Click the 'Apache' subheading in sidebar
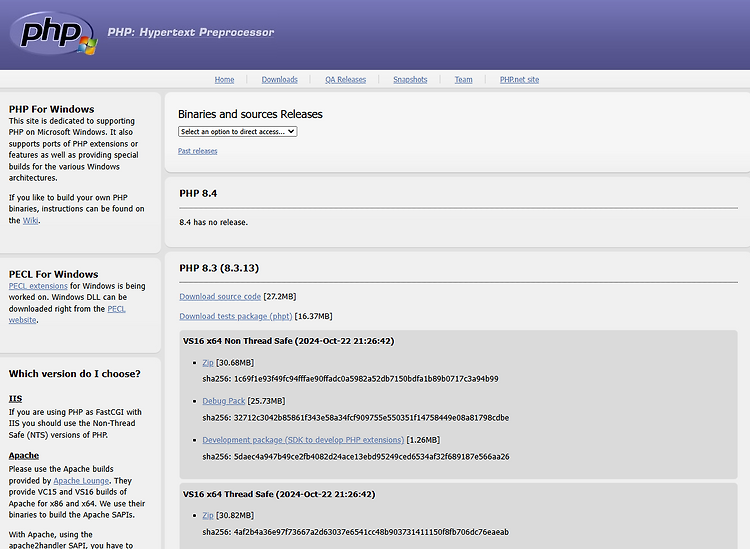 (x=24, y=455)
